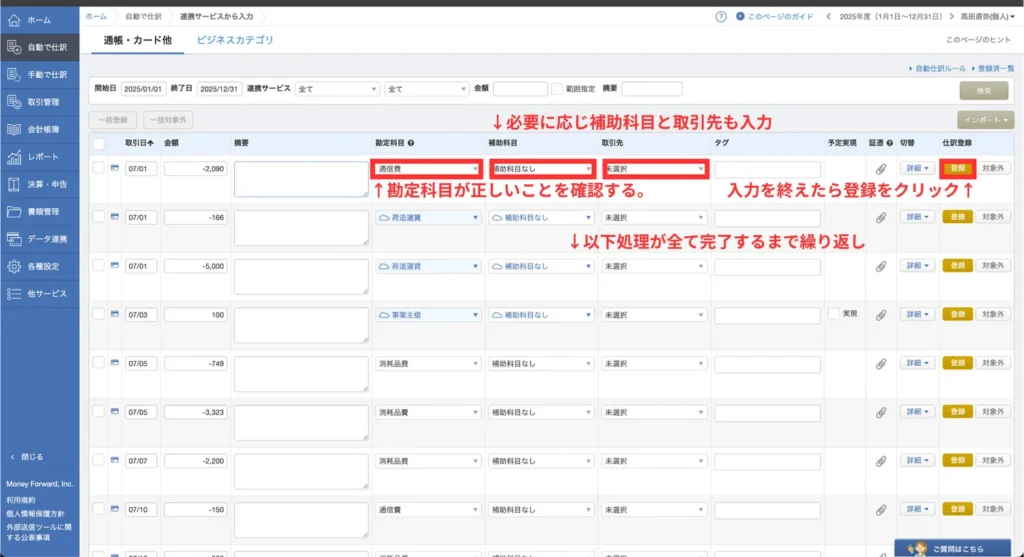Check the row checkbox for 07/03 amount 100

[x=98, y=313]
